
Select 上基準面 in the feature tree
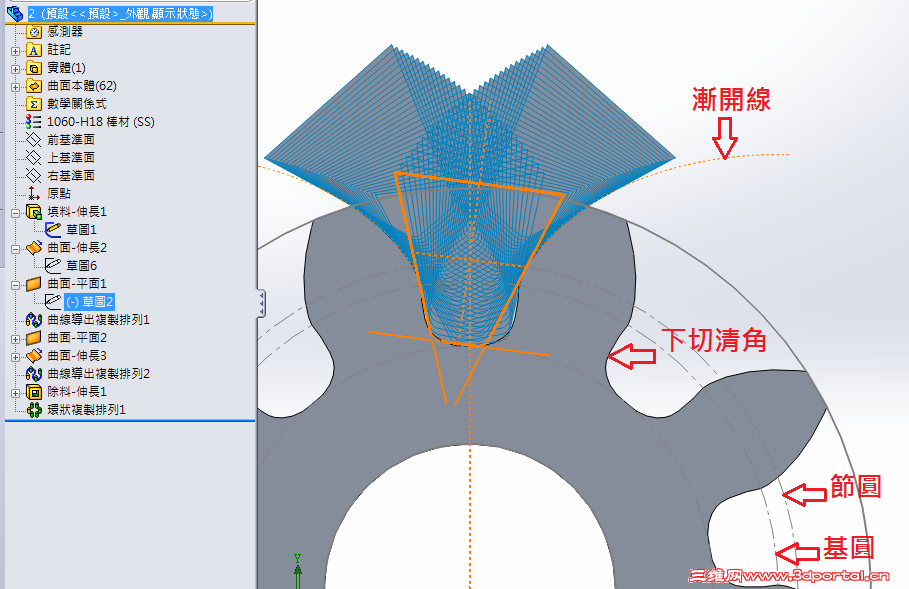[71, 158]
